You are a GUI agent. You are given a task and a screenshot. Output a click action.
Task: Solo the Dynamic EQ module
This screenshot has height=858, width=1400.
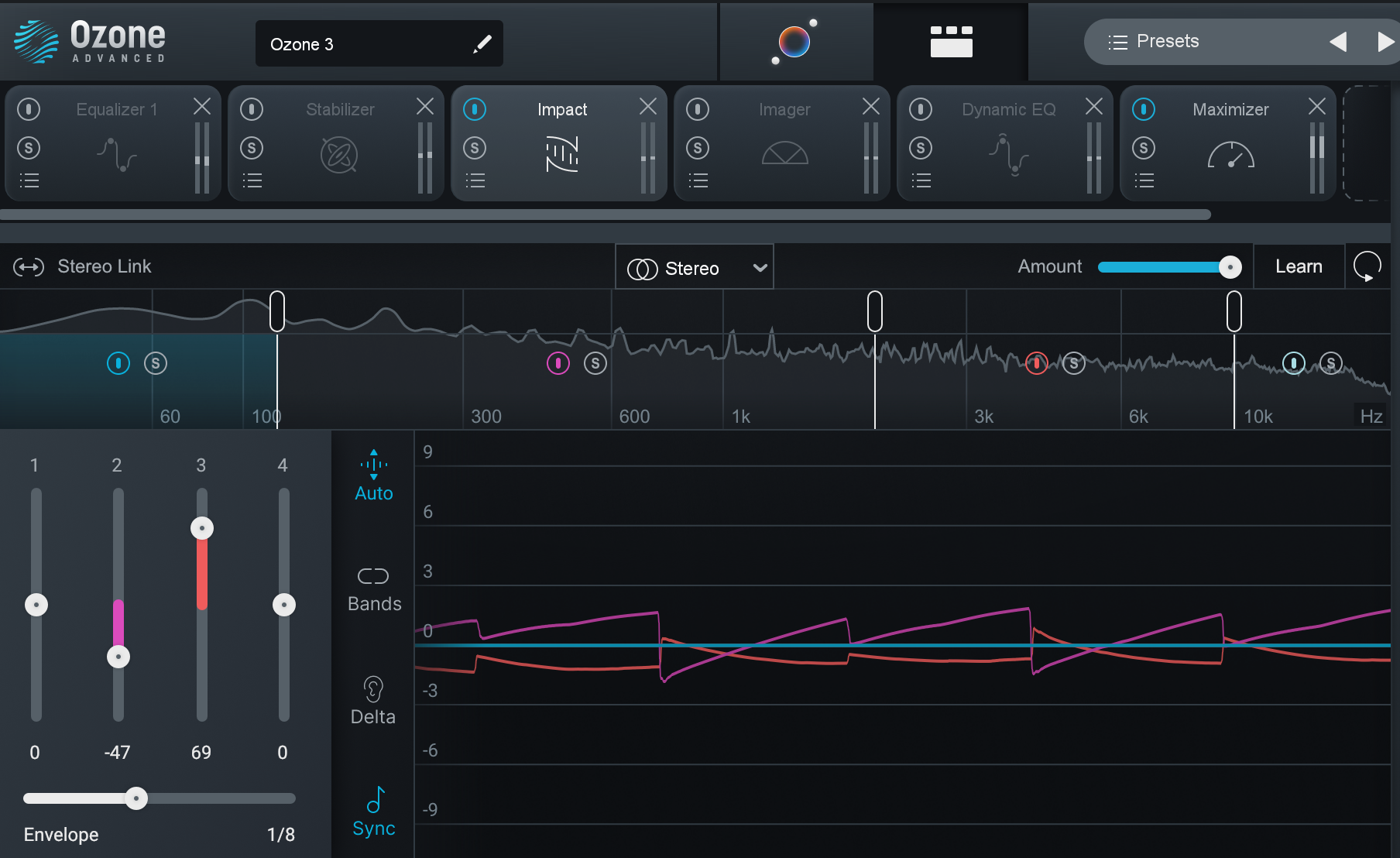point(921,148)
